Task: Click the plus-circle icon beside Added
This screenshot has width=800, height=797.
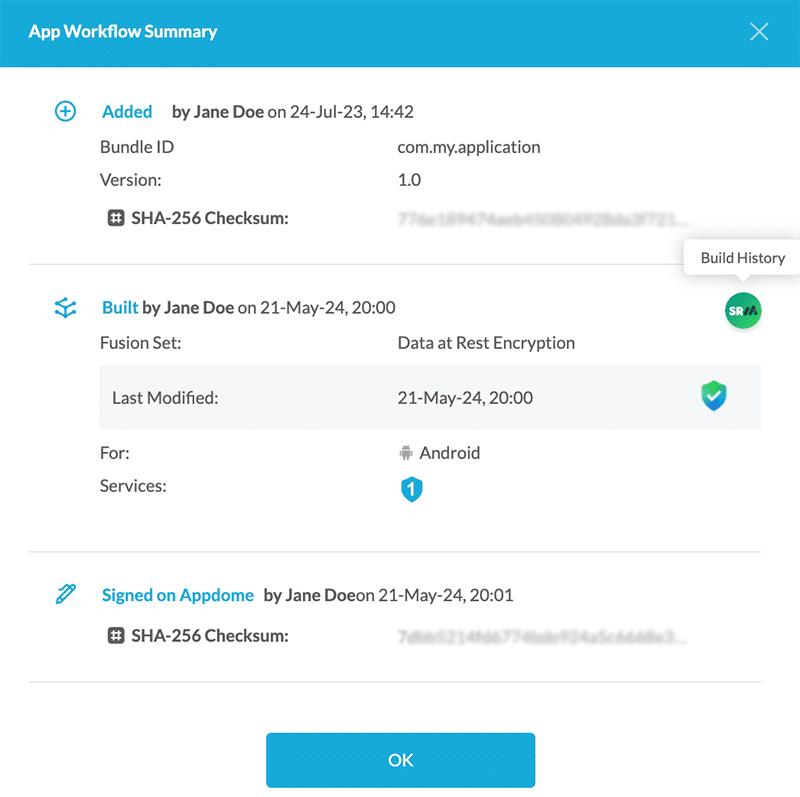Action: tap(64, 111)
